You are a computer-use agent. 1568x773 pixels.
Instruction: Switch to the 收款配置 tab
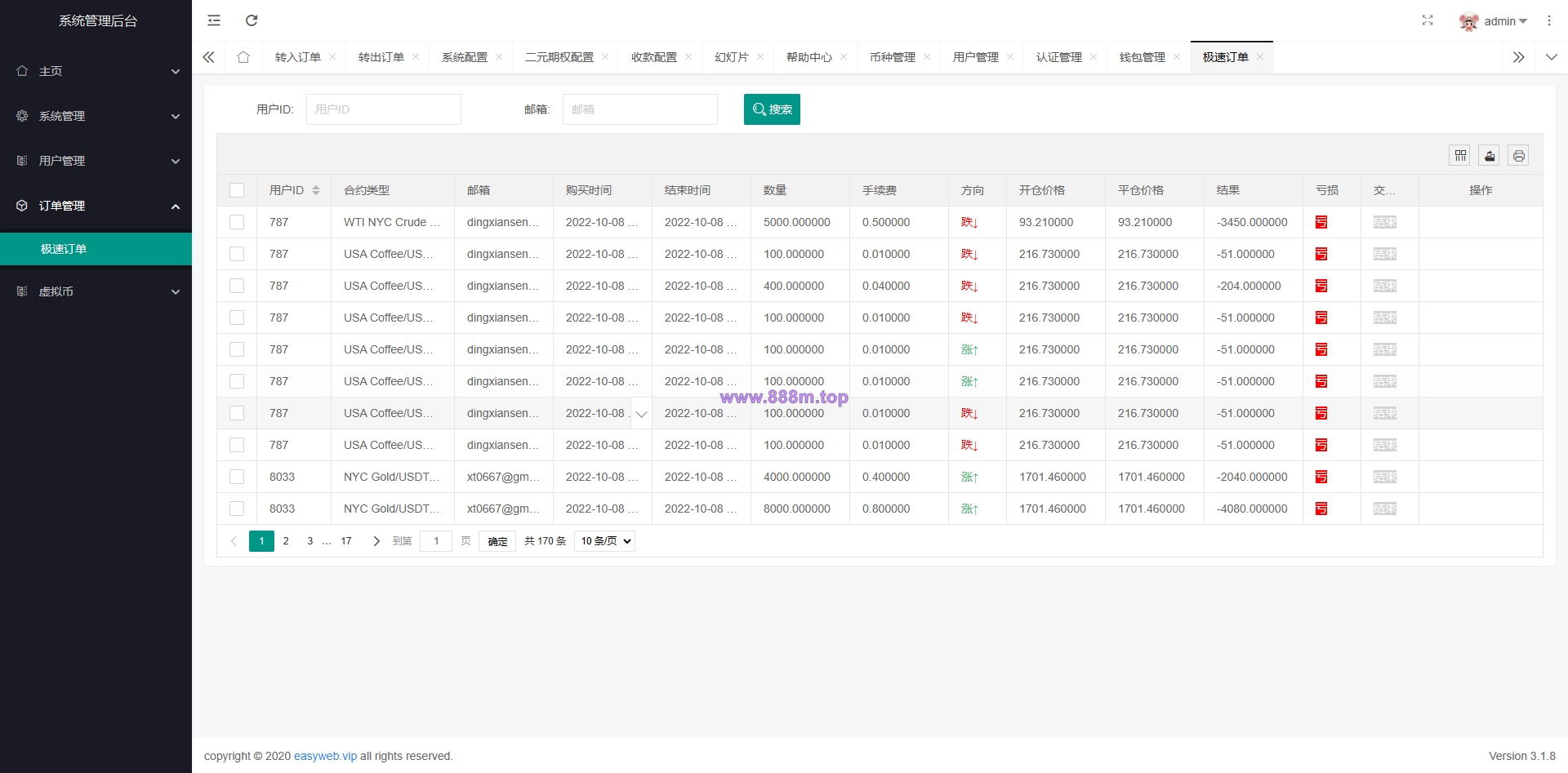coord(654,57)
